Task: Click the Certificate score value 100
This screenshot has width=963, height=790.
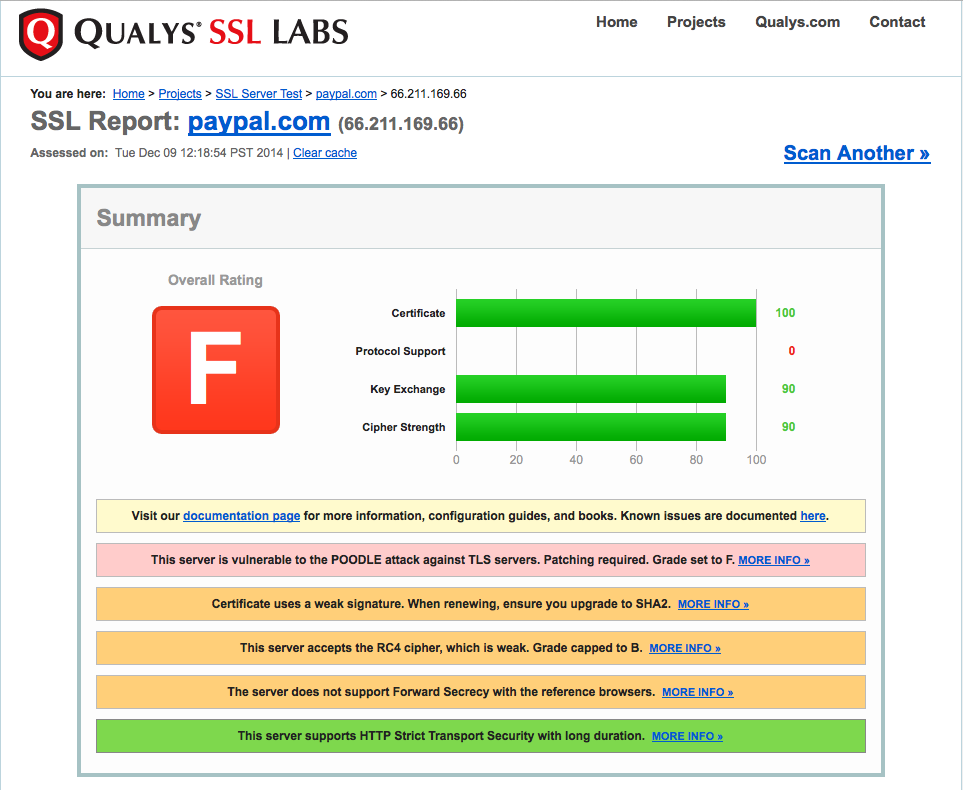Action: point(785,313)
